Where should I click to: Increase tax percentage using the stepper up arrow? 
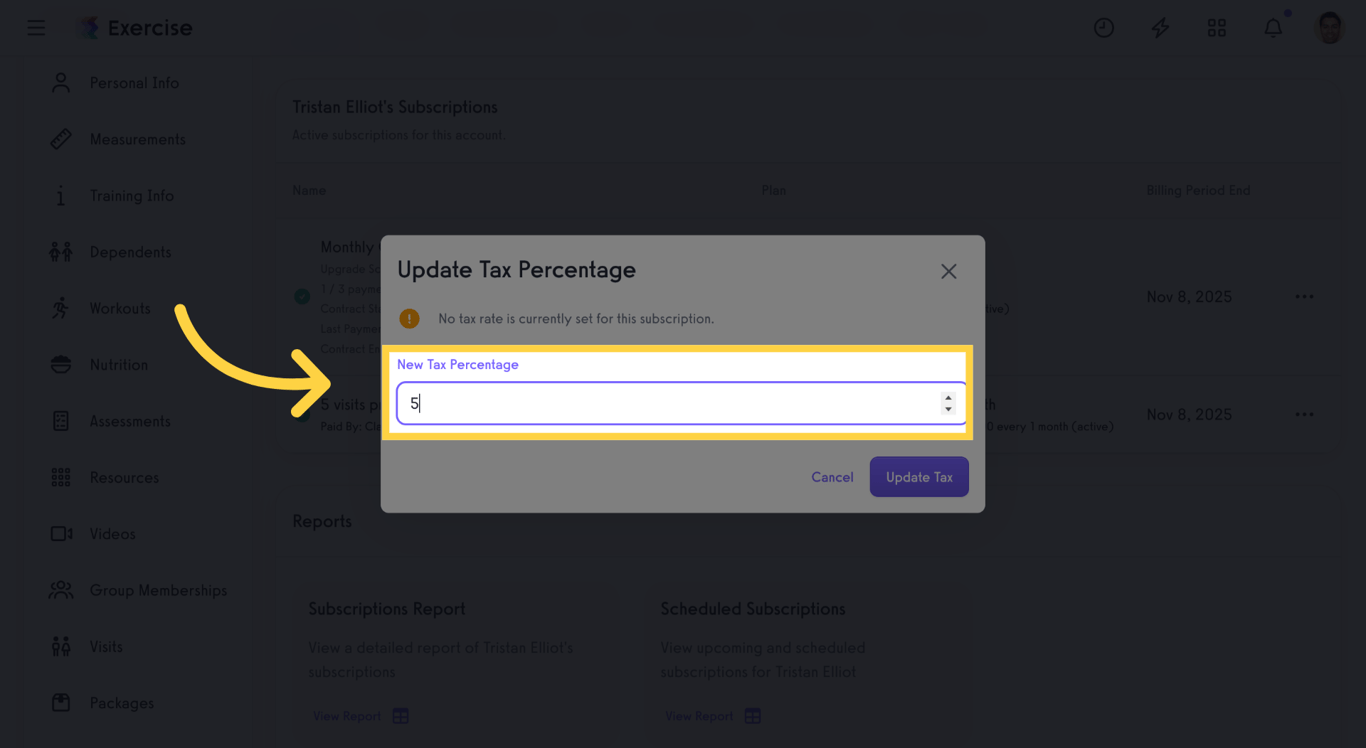(948, 398)
